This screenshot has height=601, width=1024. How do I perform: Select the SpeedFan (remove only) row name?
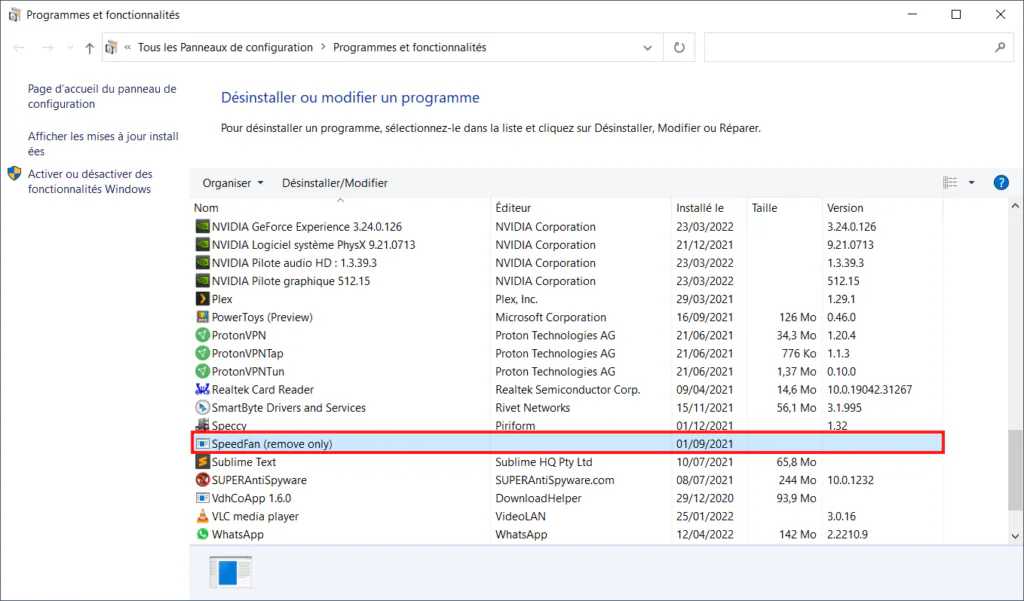272,444
